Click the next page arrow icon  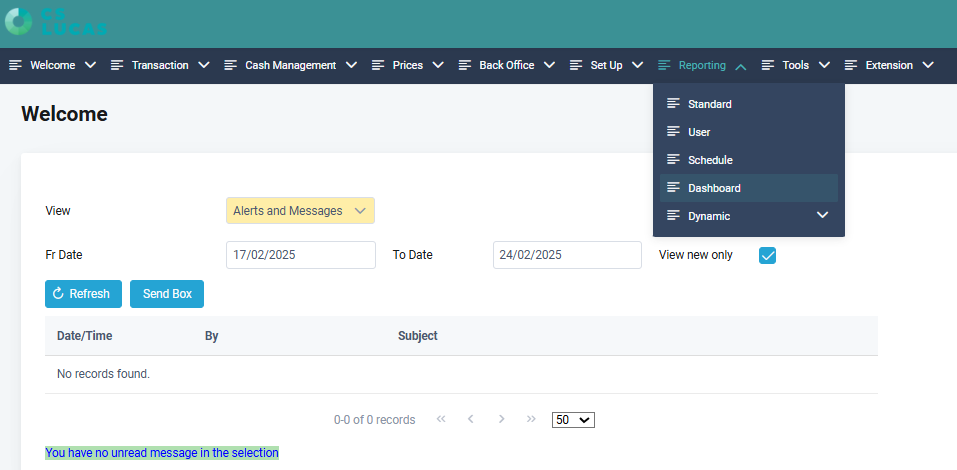click(x=501, y=420)
